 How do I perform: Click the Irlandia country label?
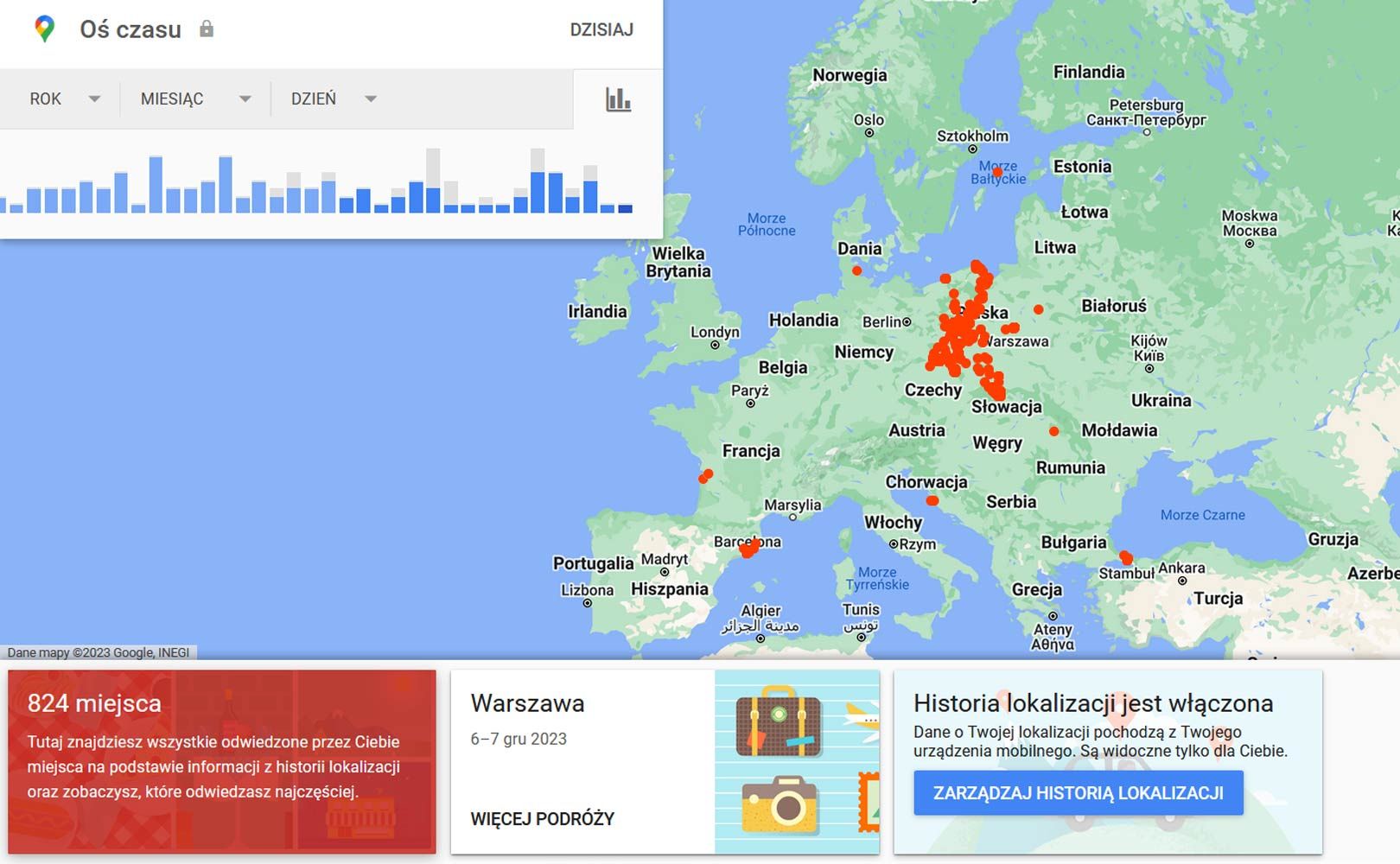597,311
